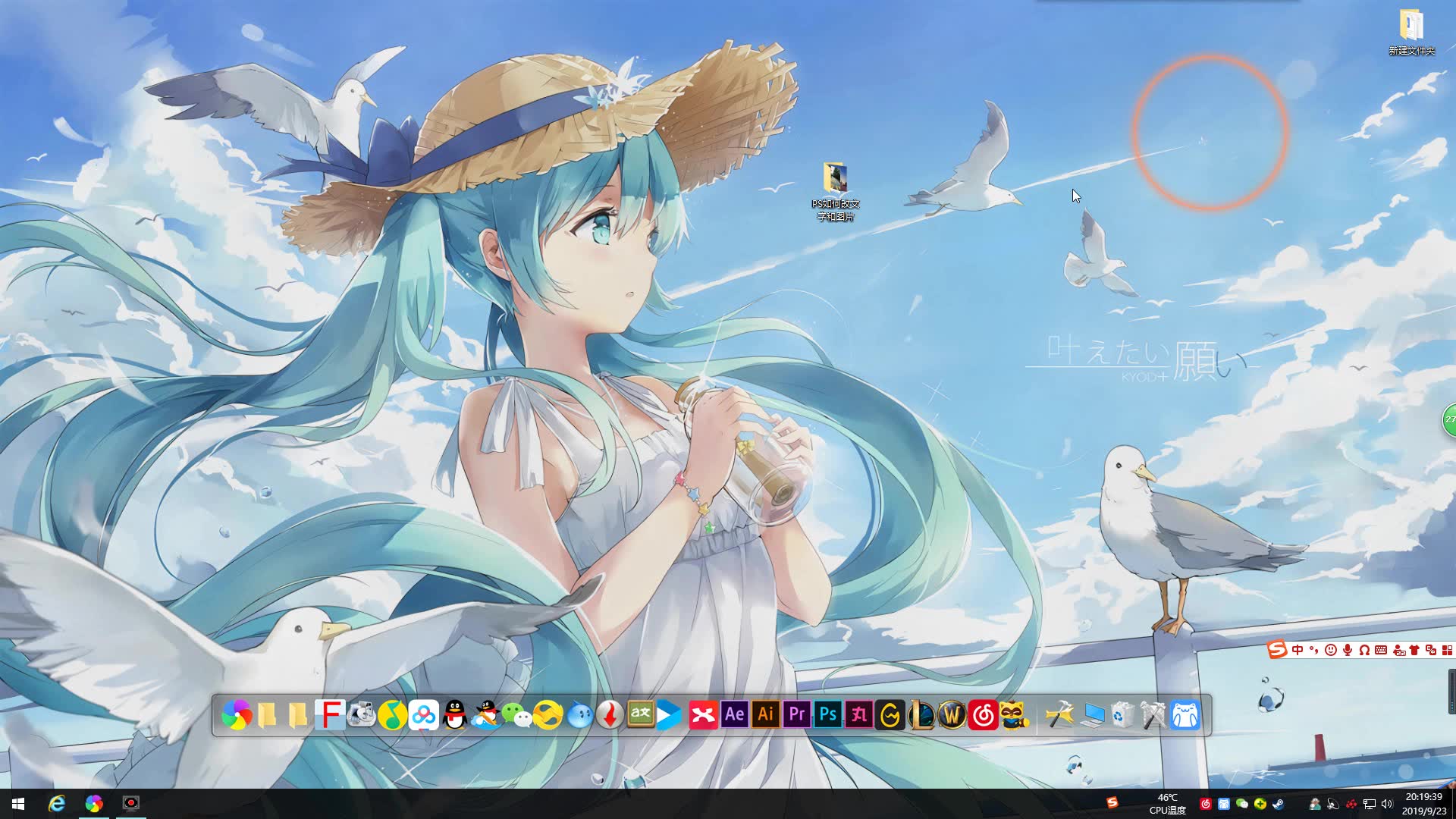Image resolution: width=1456 pixels, height=819 pixels.
Task: Launch Adobe Illustrator dock icon
Action: click(766, 714)
